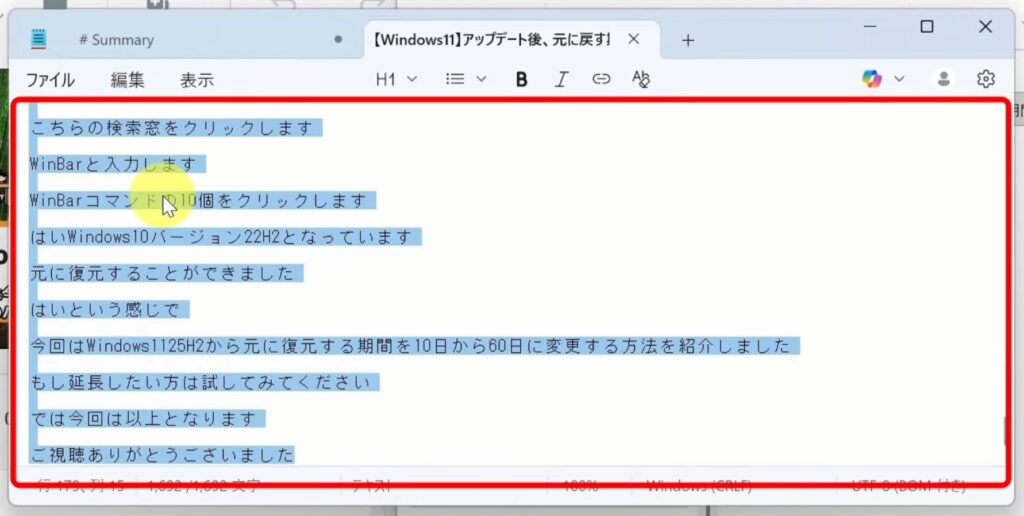Screen dimensions: 1024x516
Task: Open the 表示 menu
Action: pos(196,80)
